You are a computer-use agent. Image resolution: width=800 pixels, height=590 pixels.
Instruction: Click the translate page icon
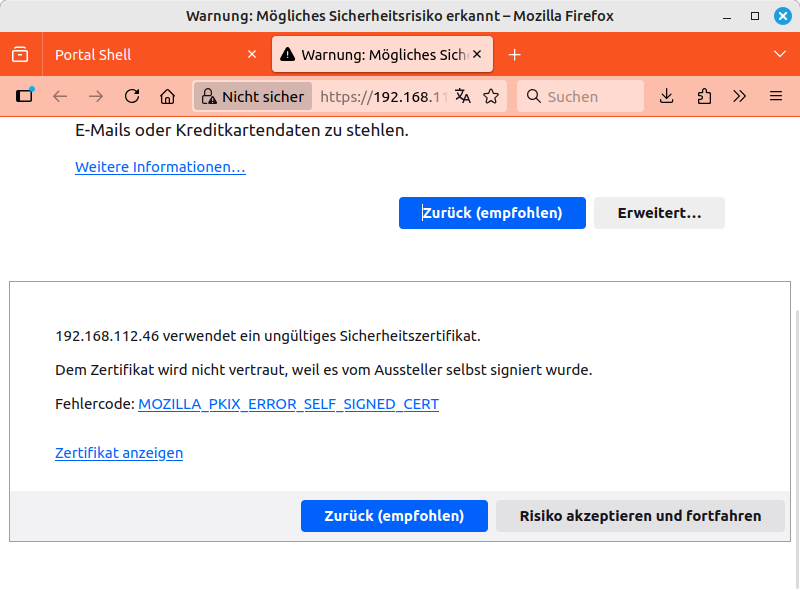click(462, 96)
